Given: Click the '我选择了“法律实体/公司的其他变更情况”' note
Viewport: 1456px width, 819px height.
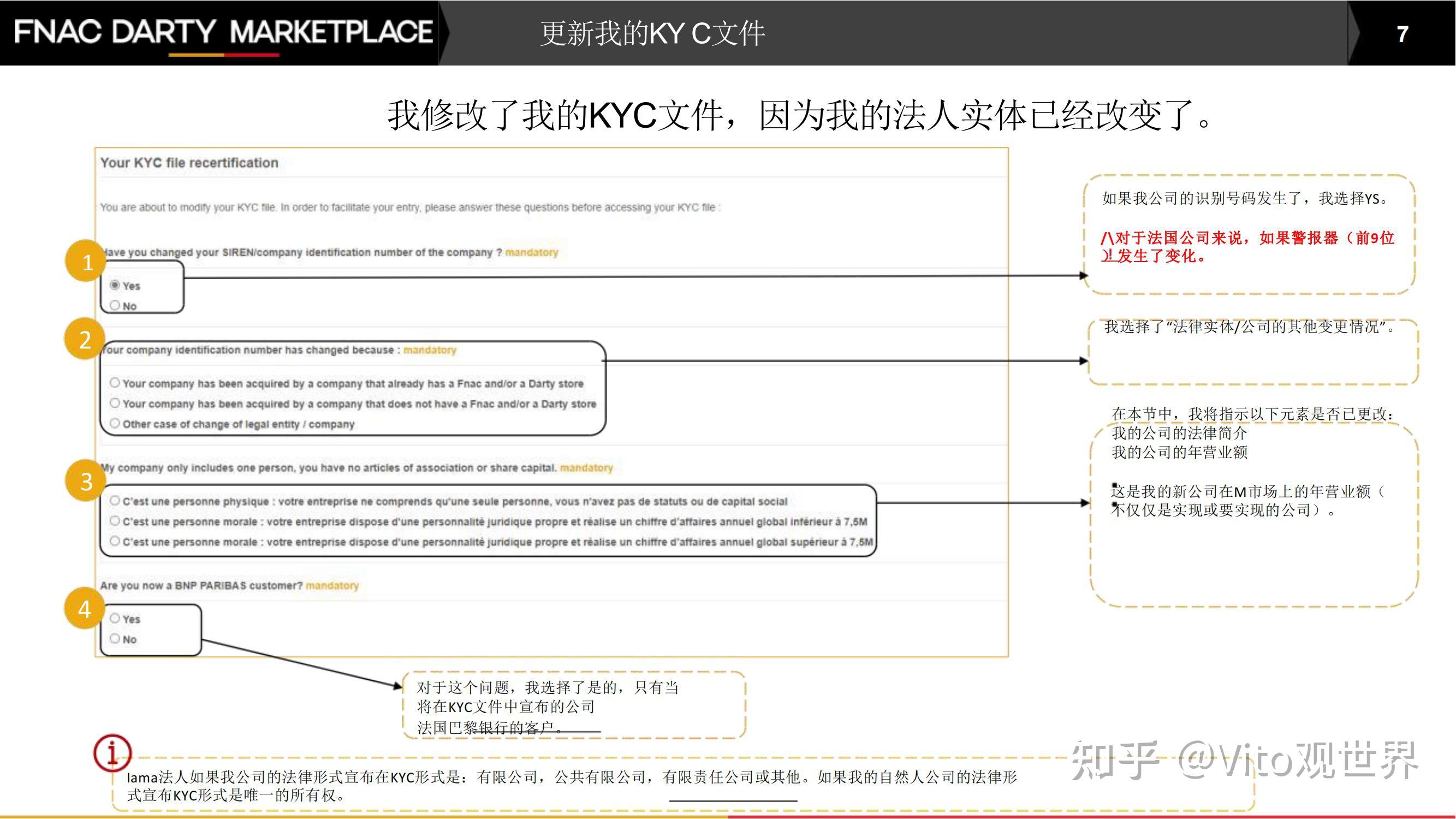Looking at the screenshot, I should 1250,327.
